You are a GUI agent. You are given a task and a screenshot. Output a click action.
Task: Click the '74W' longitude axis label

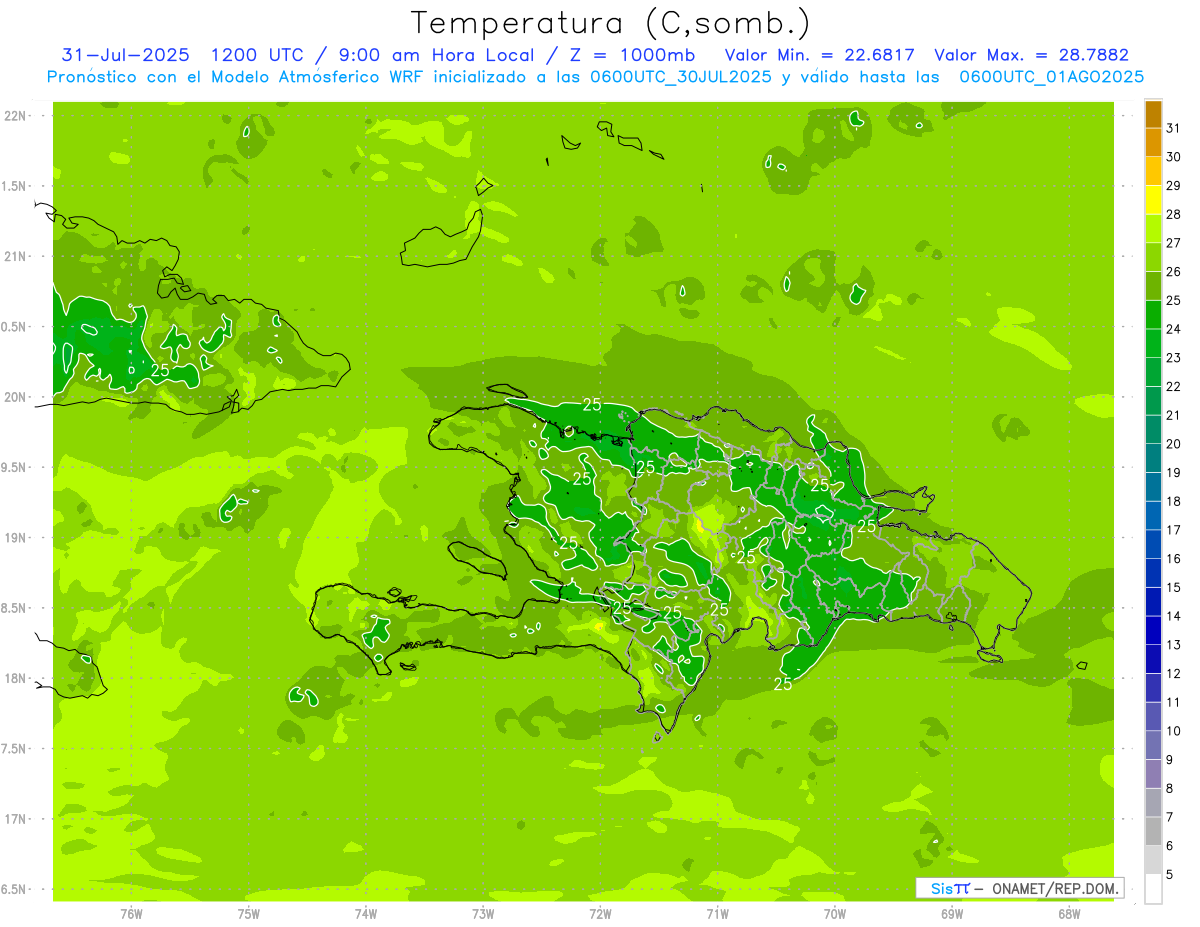(x=366, y=914)
